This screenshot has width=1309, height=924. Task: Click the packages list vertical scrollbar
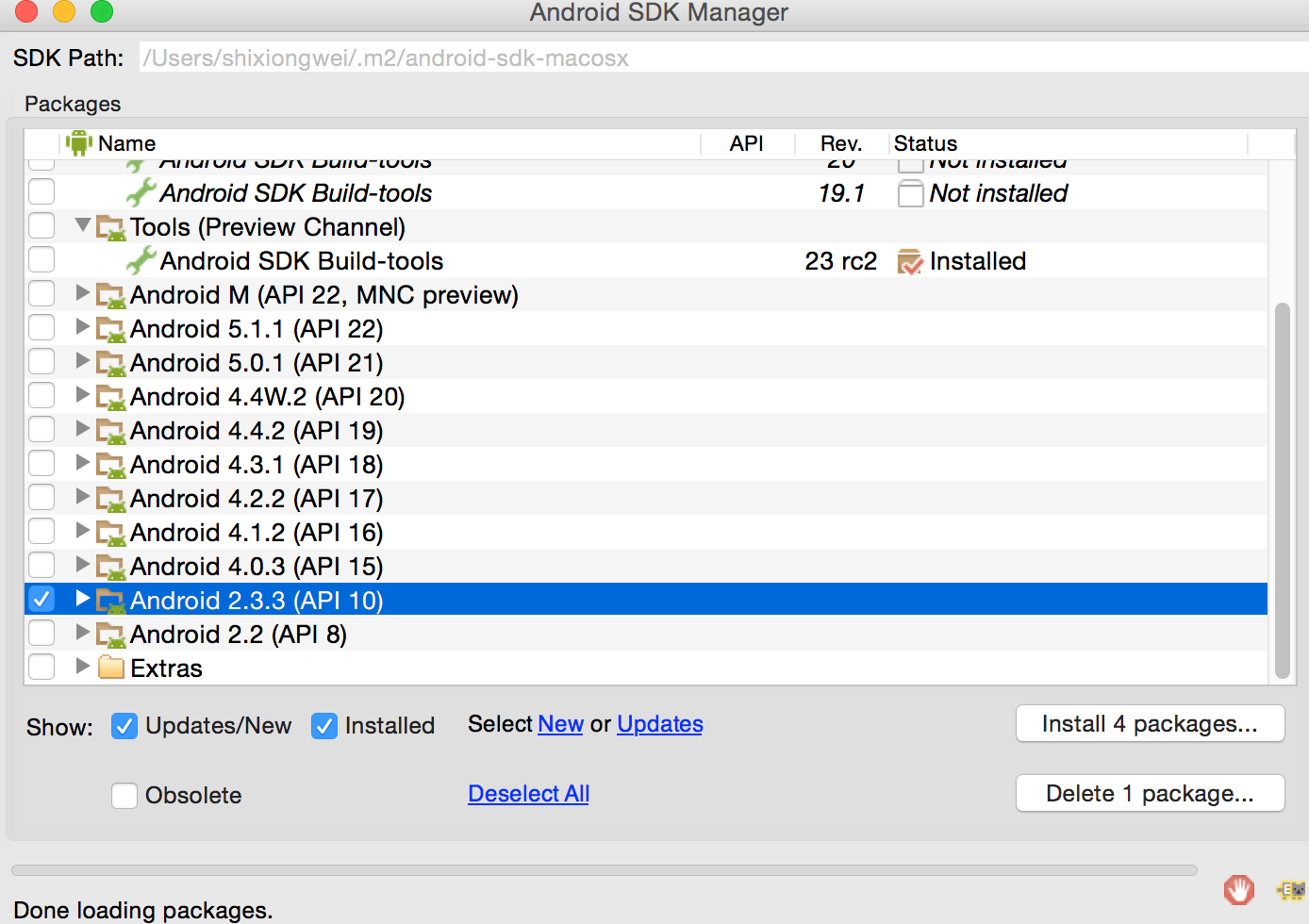tap(1282, 490)
